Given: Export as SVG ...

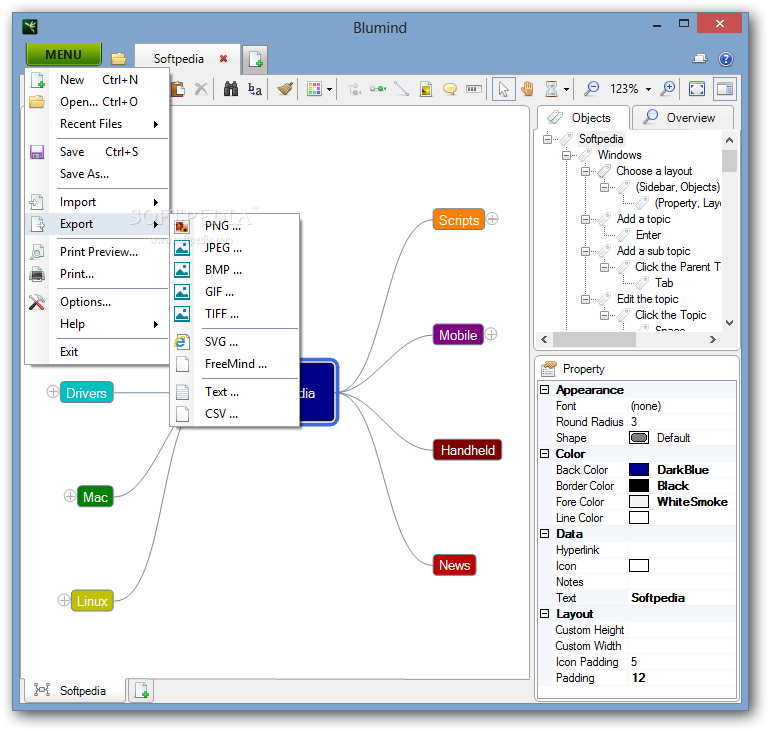Looking at the screenshot, I should (x=235, y=342).
